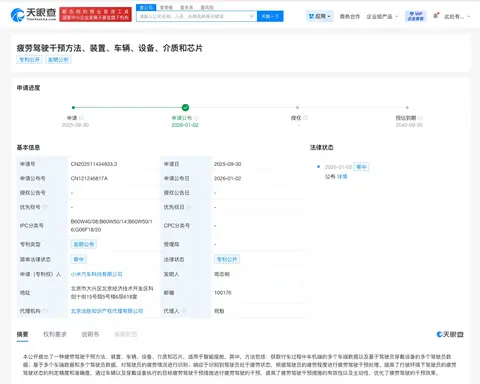
Task: Click application number CN202511434833.3
Action: coord(94,164)
